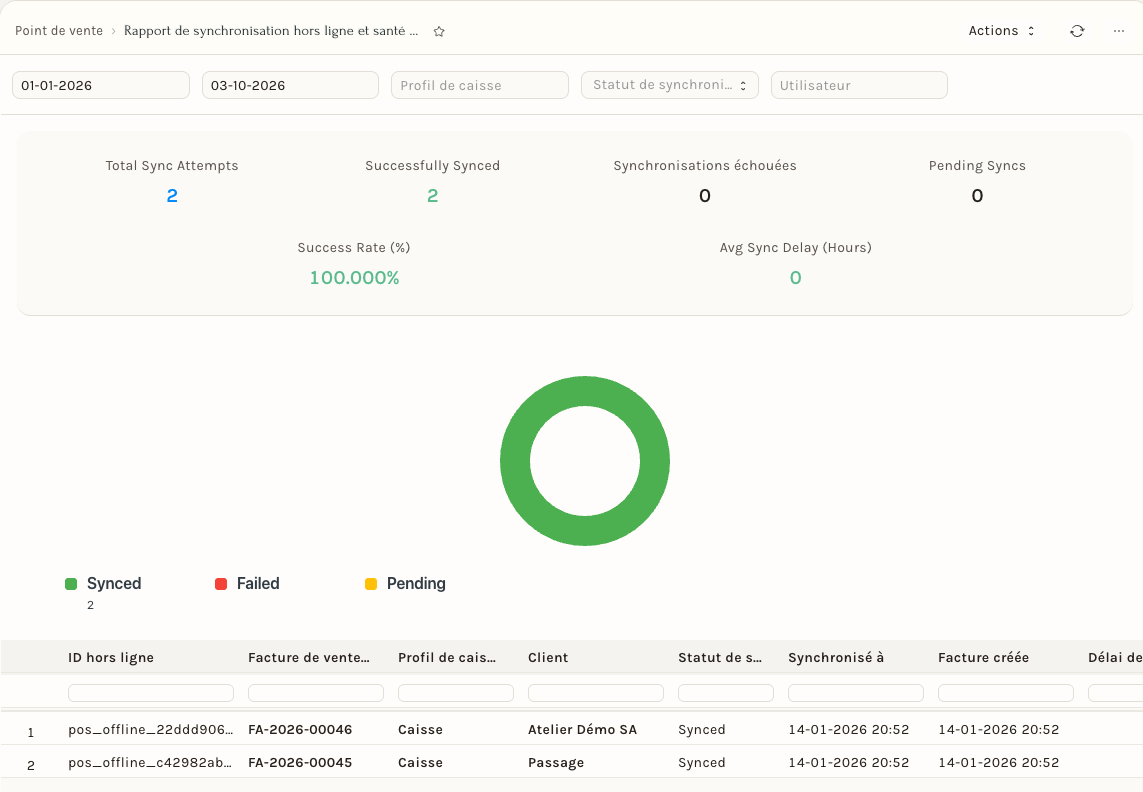Image resolution: width=1143 pixels, height=792 pixels.
Task: Filter the Facture de vente column
Action: [x=316, y=693]
